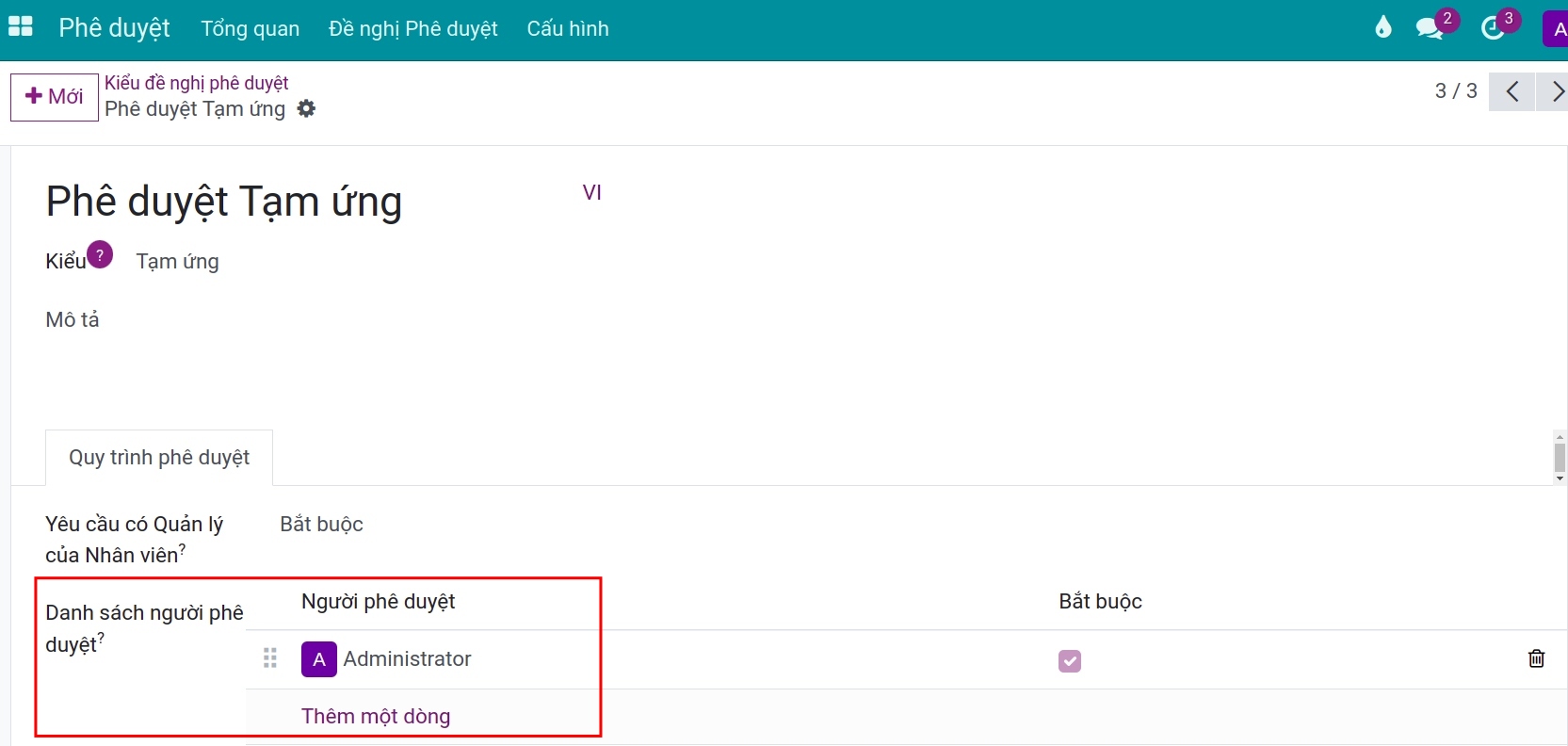Screen dimensions: 1568x746
Task: Go to the next record arrow
Action: [x=1553, y=91]
